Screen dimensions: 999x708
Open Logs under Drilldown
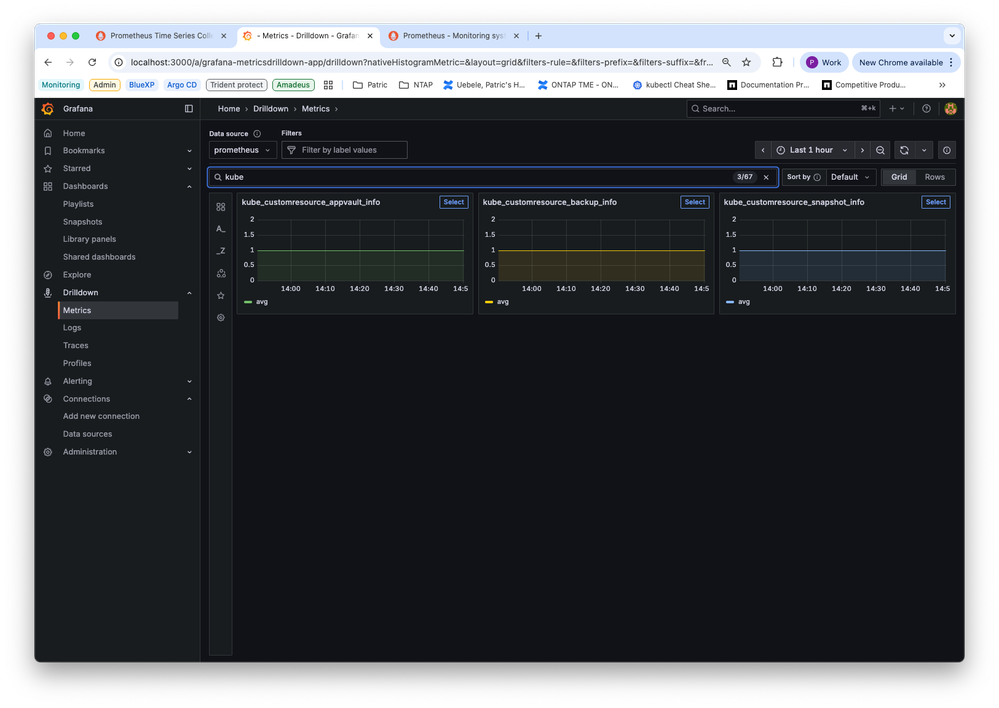[72, 328]
